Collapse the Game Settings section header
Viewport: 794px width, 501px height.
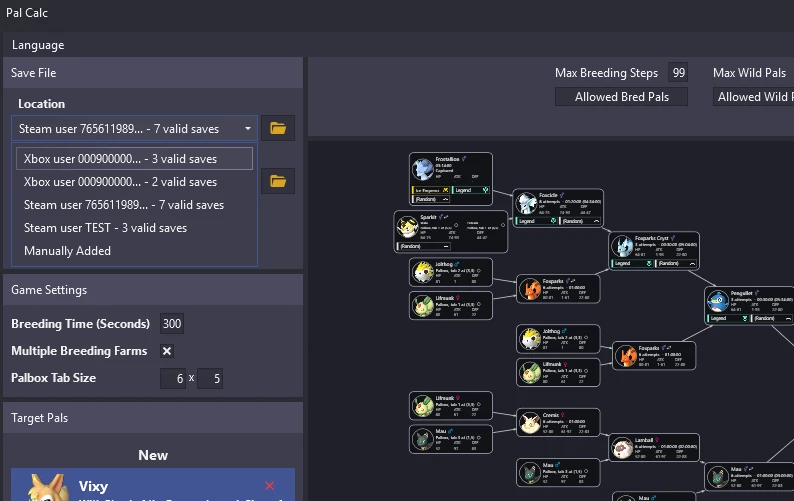(x=153, y=290)
